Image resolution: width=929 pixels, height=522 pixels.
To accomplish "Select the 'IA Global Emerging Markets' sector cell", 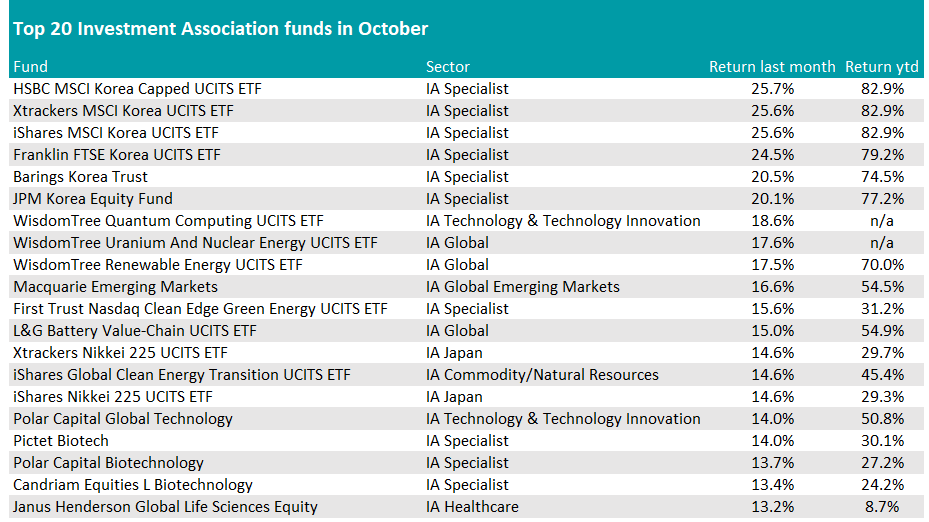I will [x=523, y=287].
